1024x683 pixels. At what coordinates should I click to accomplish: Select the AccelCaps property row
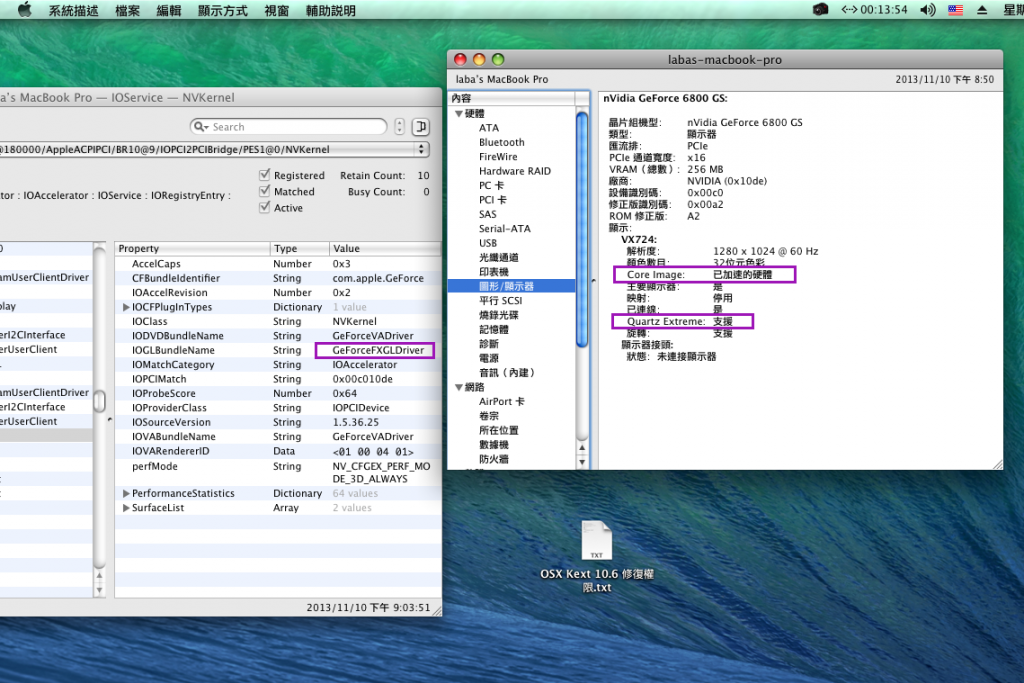pos(278,264)
